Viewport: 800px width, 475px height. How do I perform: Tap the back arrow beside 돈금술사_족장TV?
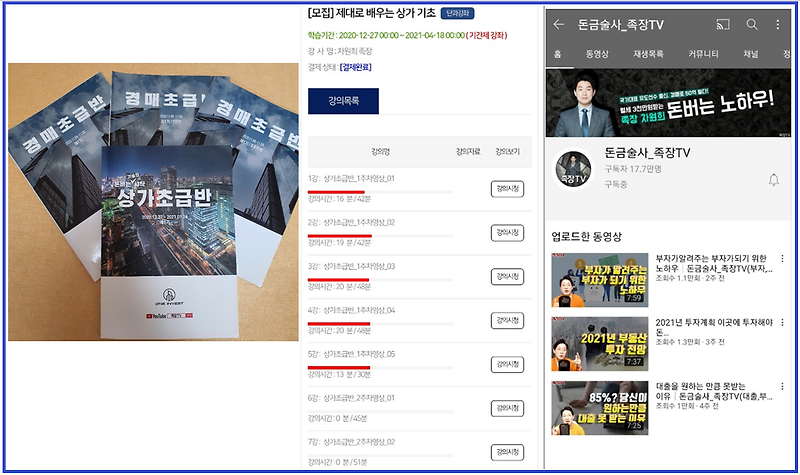coord(559,24)
